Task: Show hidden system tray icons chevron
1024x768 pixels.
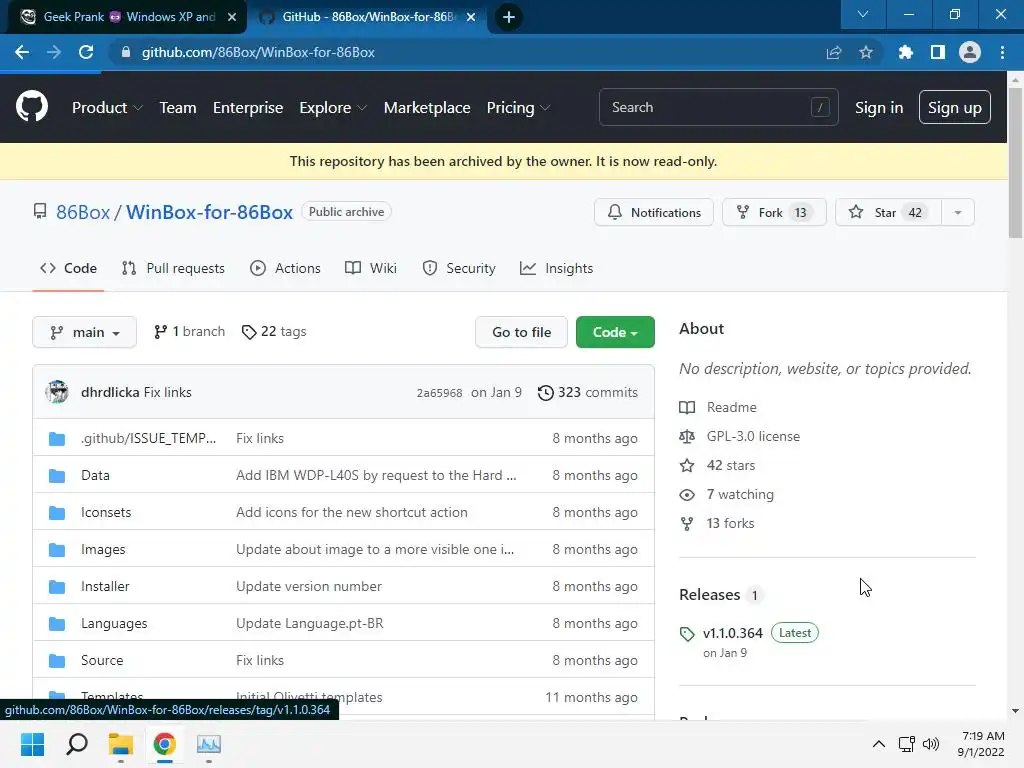Action: (x=879, y=744)
